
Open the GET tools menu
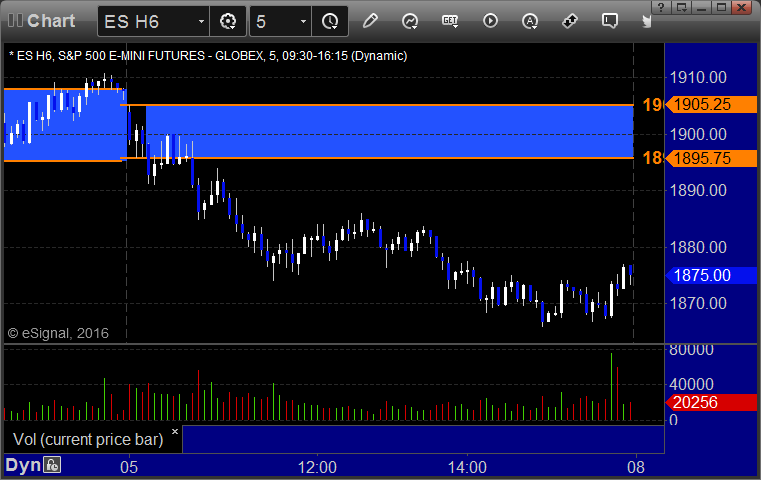pyautogui.click(x=450, y=21)
